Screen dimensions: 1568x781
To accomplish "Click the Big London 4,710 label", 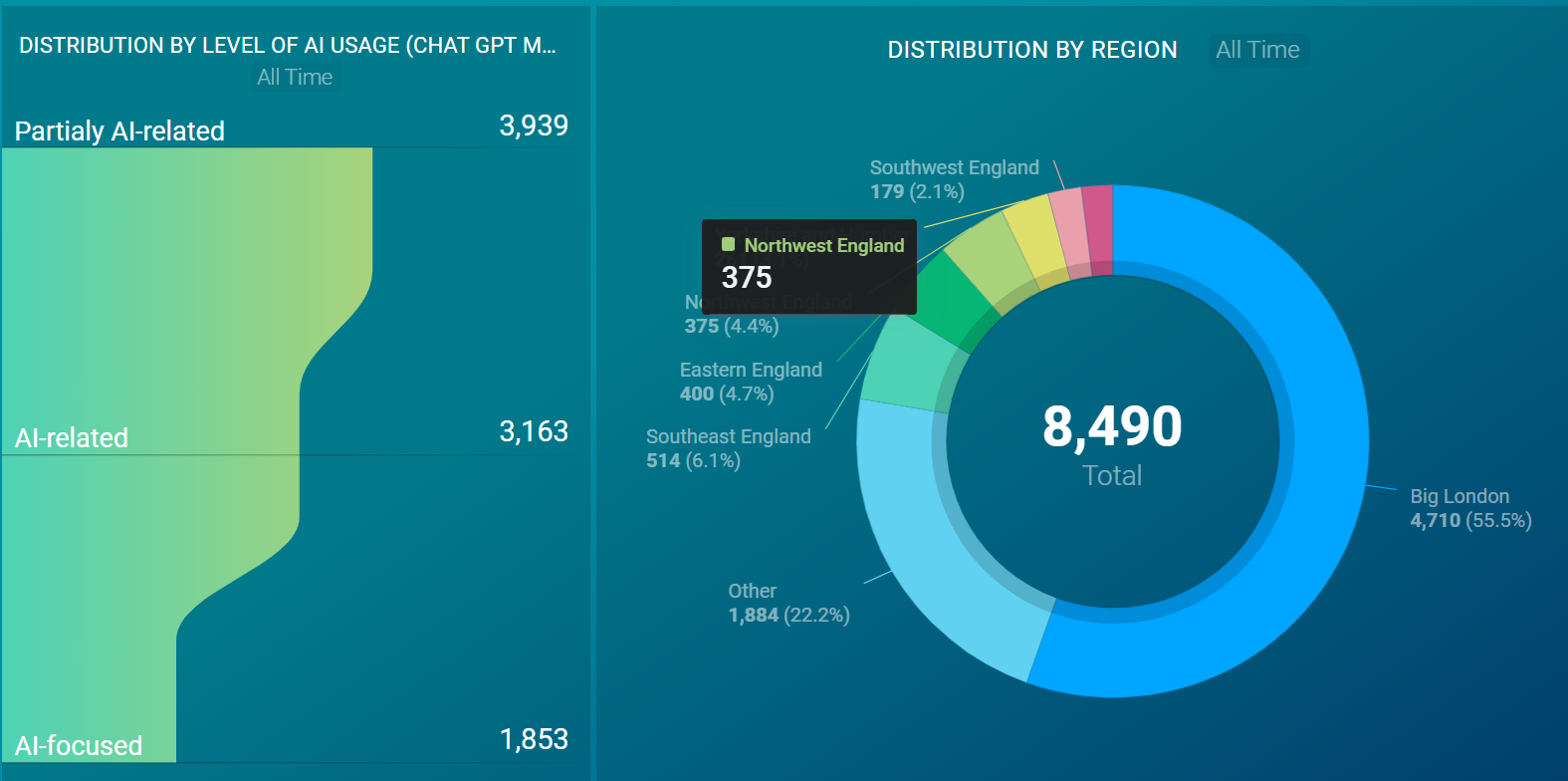I will [x=1469, y=508].
